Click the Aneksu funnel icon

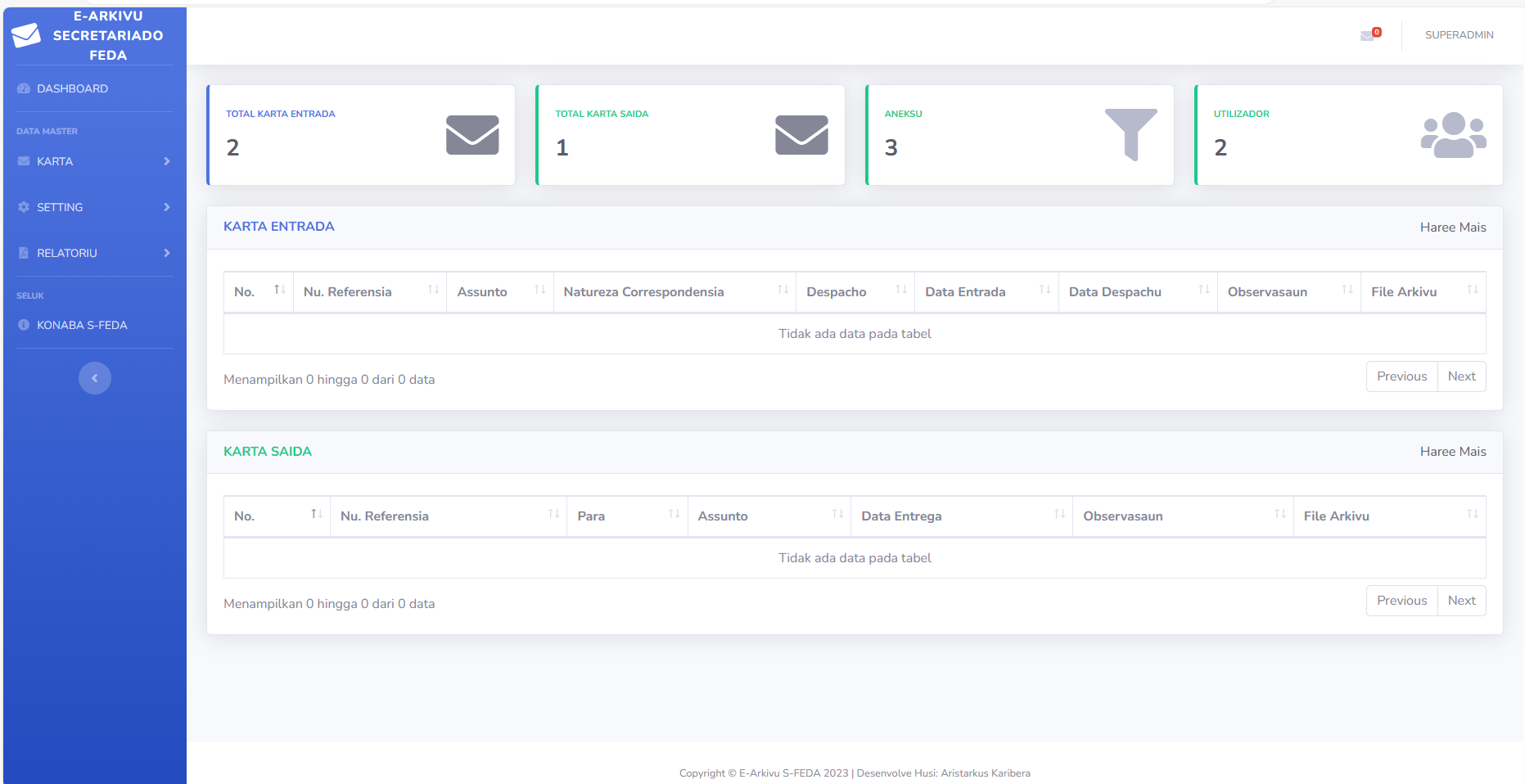[x=1130, y=134]
